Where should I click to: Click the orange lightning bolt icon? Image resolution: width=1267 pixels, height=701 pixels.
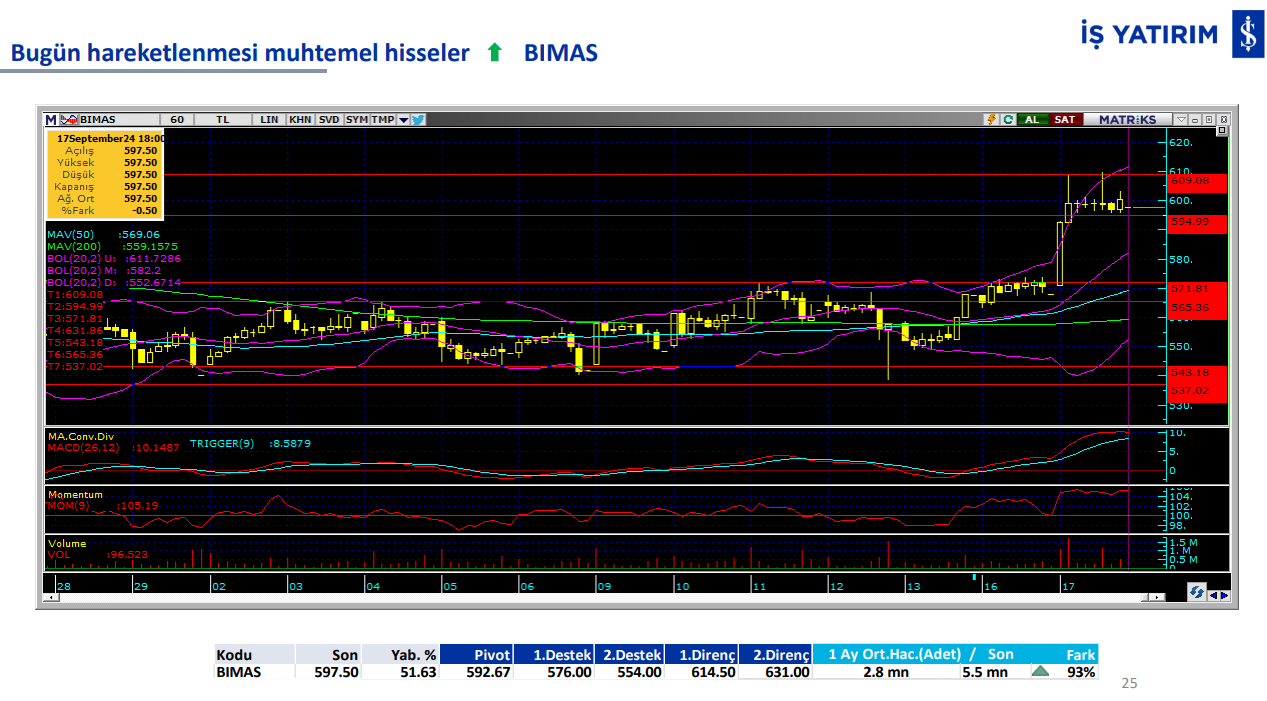(x=991, y=119)
